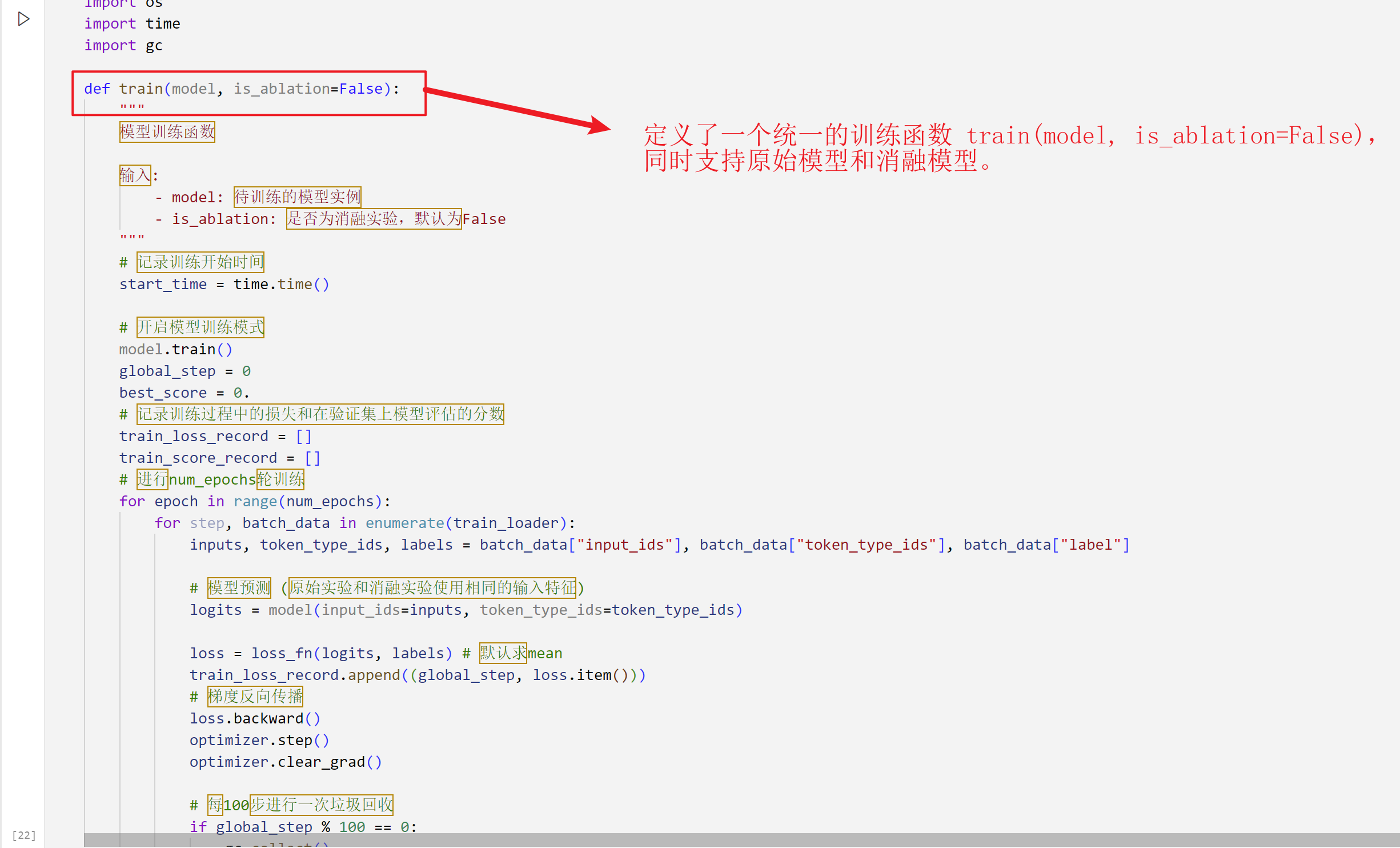Click the comment about 损失 and 验证集 scores
Viewport: 1400px width, 848px height.
311,414
